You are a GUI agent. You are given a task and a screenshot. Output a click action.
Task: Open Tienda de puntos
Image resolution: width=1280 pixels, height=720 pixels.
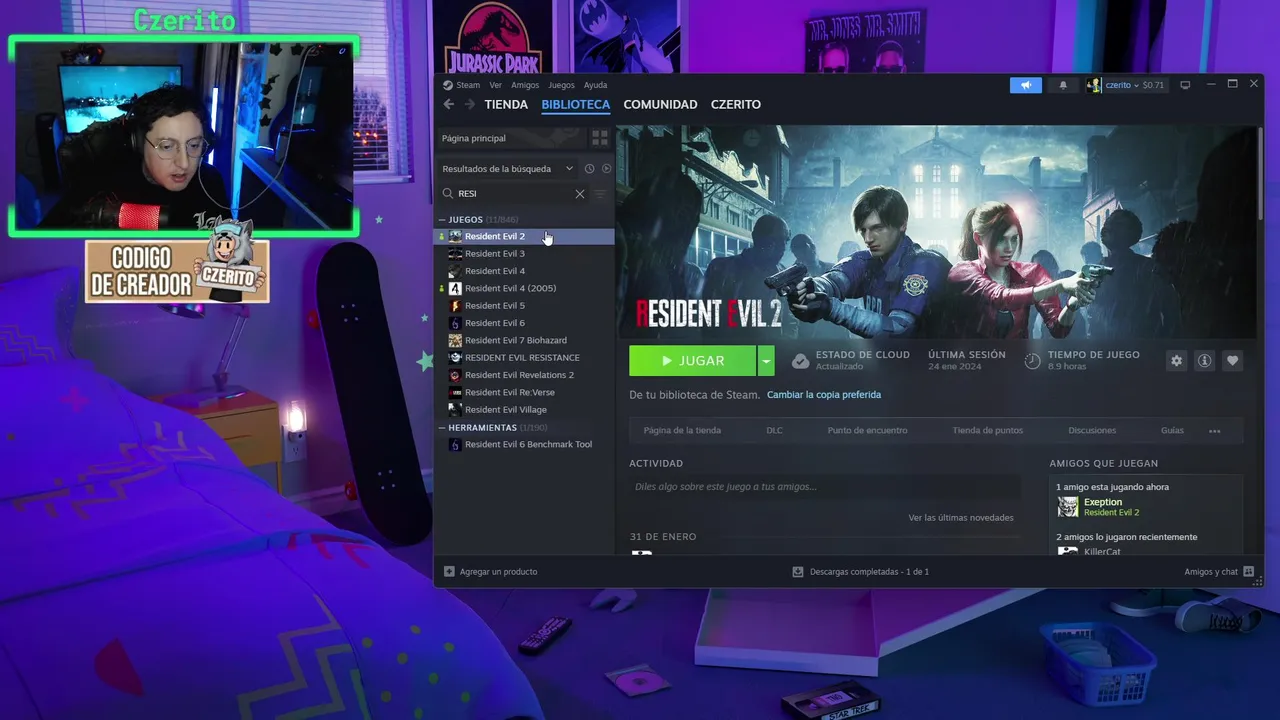pyautogui.click(x=987, y=431)
